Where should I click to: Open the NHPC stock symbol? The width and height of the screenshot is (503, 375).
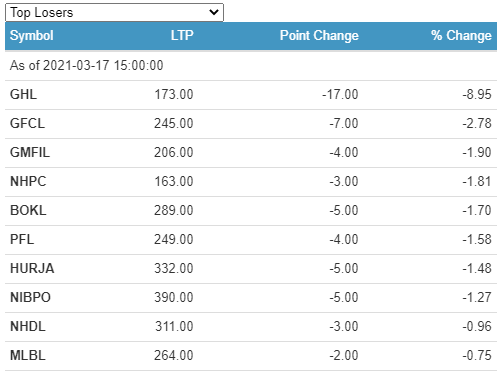28,181
